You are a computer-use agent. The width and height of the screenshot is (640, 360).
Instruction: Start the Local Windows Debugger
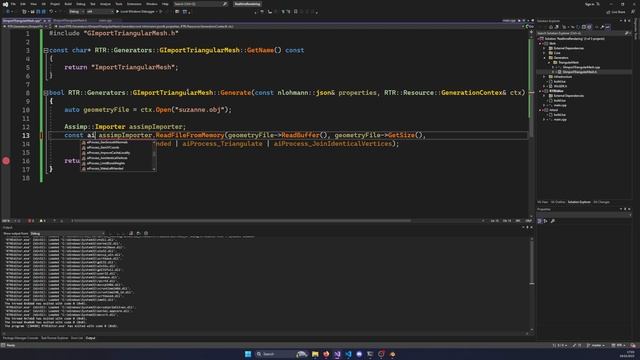pyautogui.click(x=135, y=11)
